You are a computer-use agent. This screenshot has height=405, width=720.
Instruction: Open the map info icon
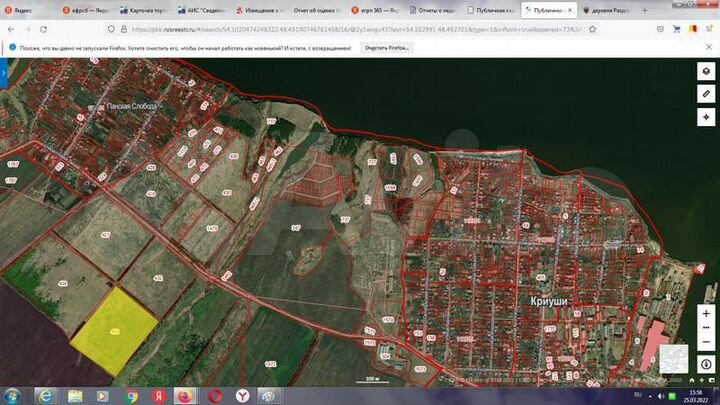(x=705, y=362)
